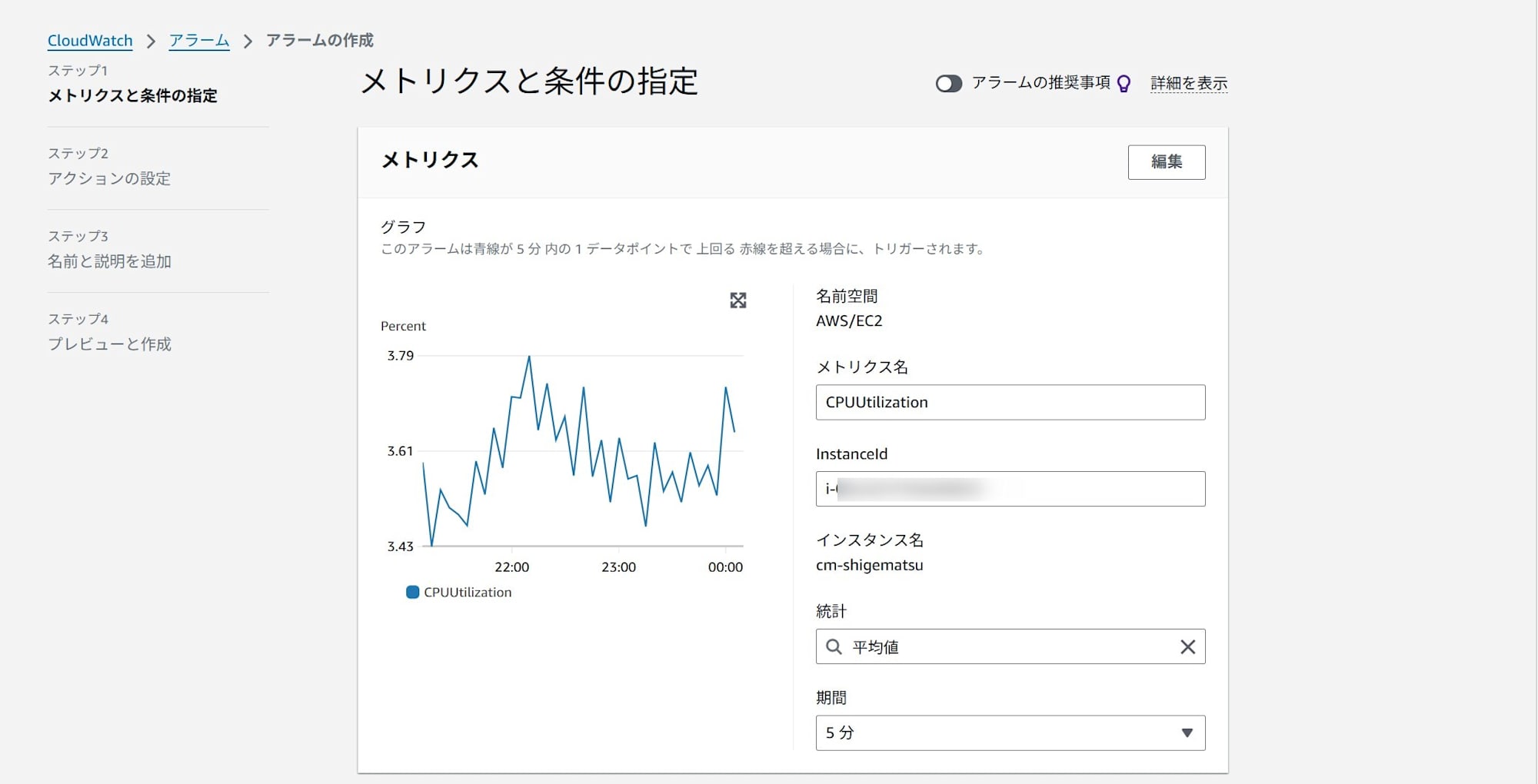This screenshot has height=784, width=1538.
Task: Click the メトリクス panel title
Action: tap(430, 160)
